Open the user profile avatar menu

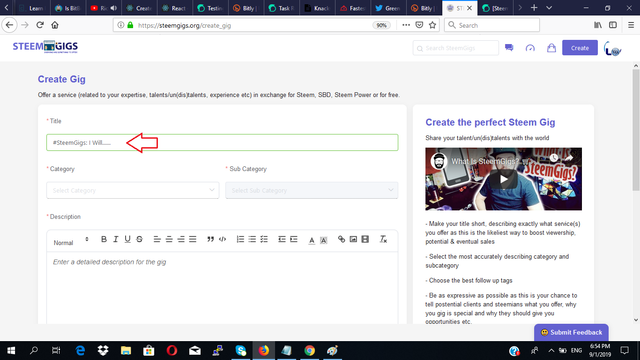click(x=612, y=49)
